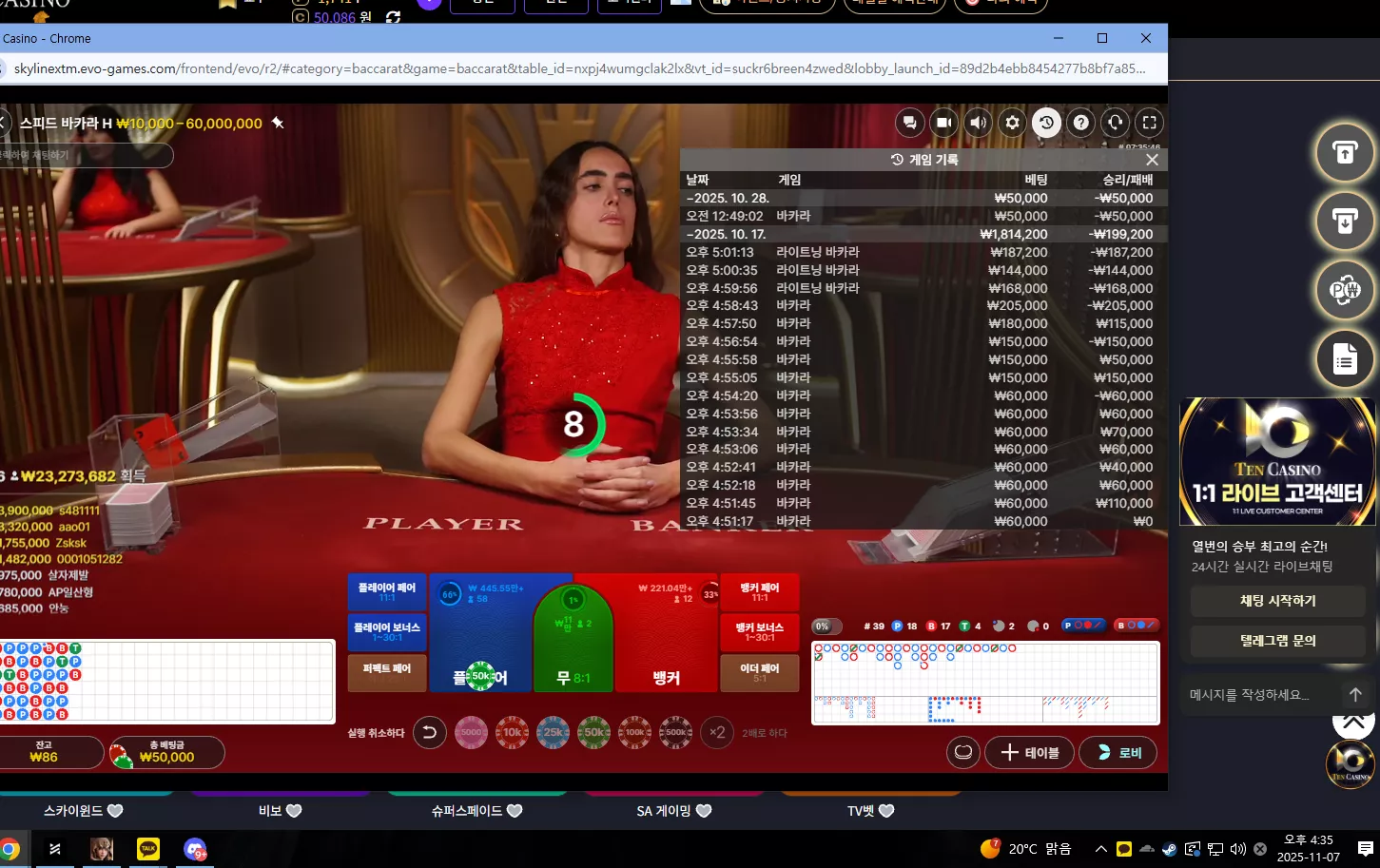The height and width of the screenshot is (868, 1380).
Task: Click the 채팅 시작하기 button
Action: coord(1278,601)
